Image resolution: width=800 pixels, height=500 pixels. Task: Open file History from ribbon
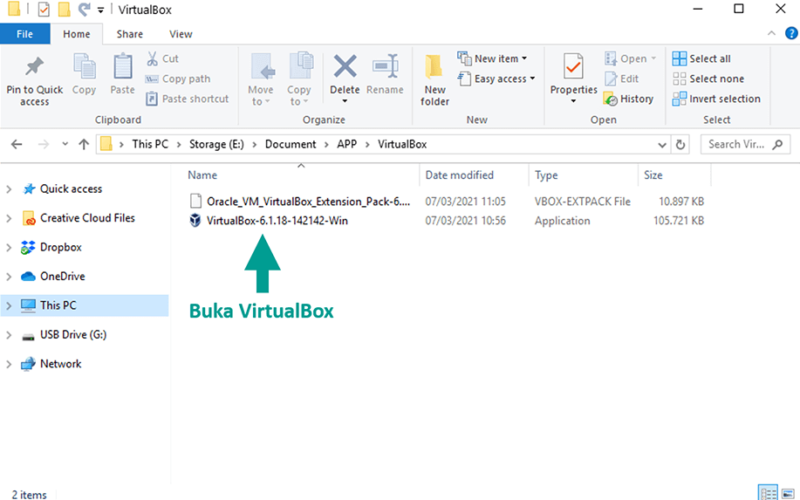click(629, 99)
